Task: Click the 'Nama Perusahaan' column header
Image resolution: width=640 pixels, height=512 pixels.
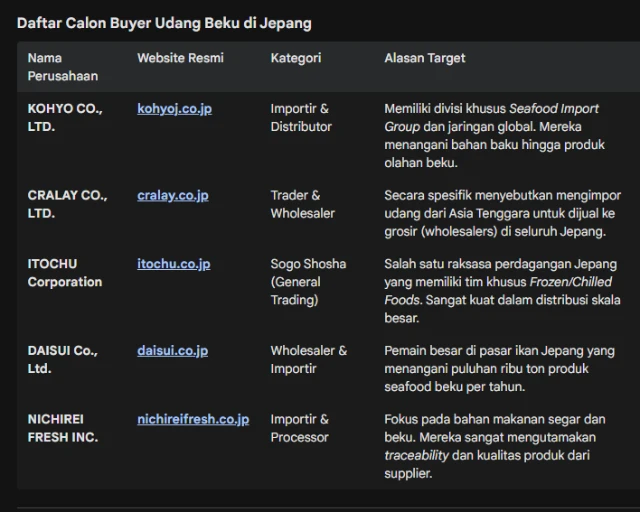Action: click(x=60, y=67)
